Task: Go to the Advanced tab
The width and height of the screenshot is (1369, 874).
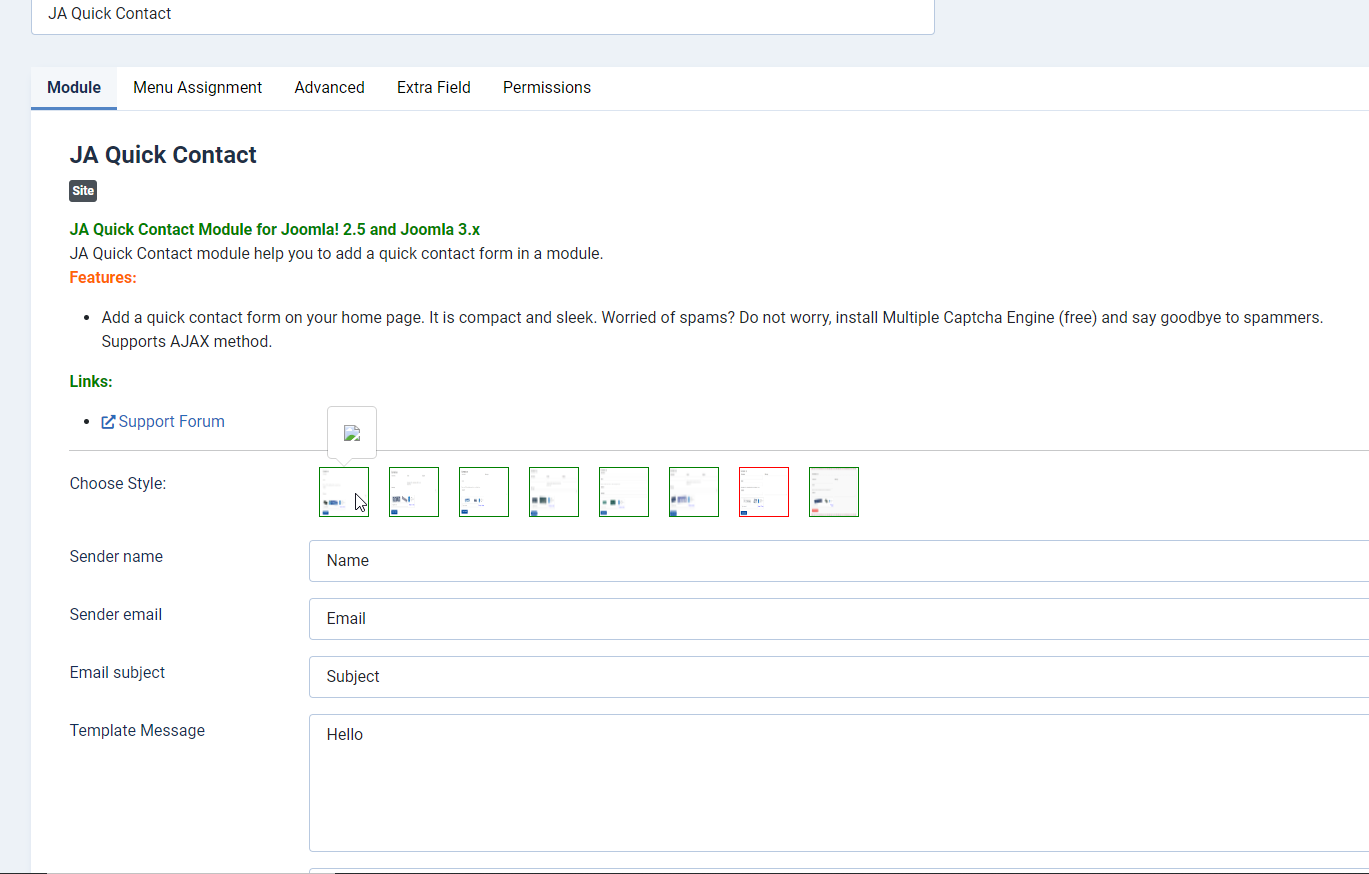Action: (x=330, y=88)
